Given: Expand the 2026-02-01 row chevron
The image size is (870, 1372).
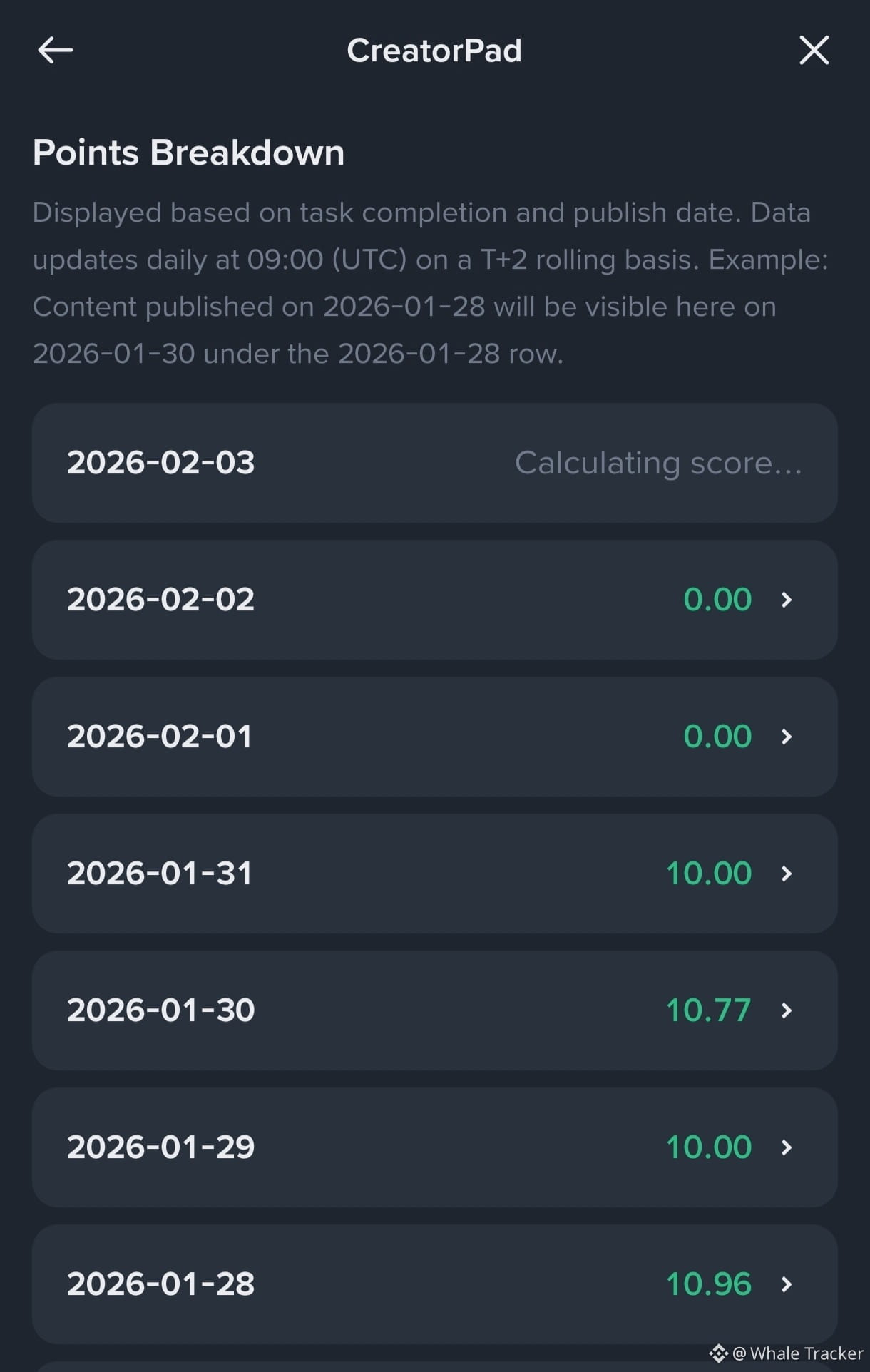Looking at the screenshot, I should pyautogui.click(x=786, y=737).
